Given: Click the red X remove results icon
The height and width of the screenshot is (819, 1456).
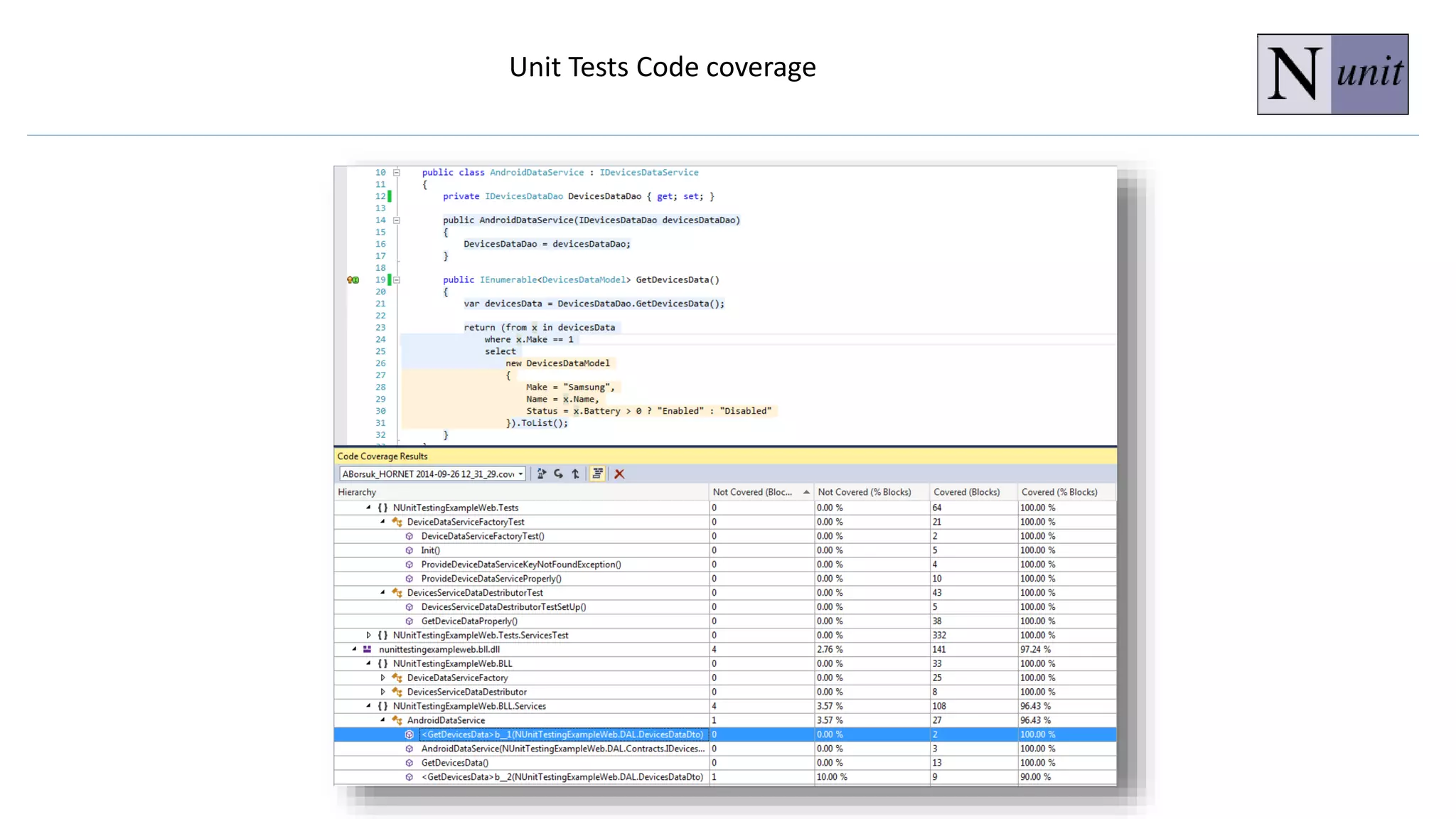Looking at the screenshot, I should [x=619, y=473].
